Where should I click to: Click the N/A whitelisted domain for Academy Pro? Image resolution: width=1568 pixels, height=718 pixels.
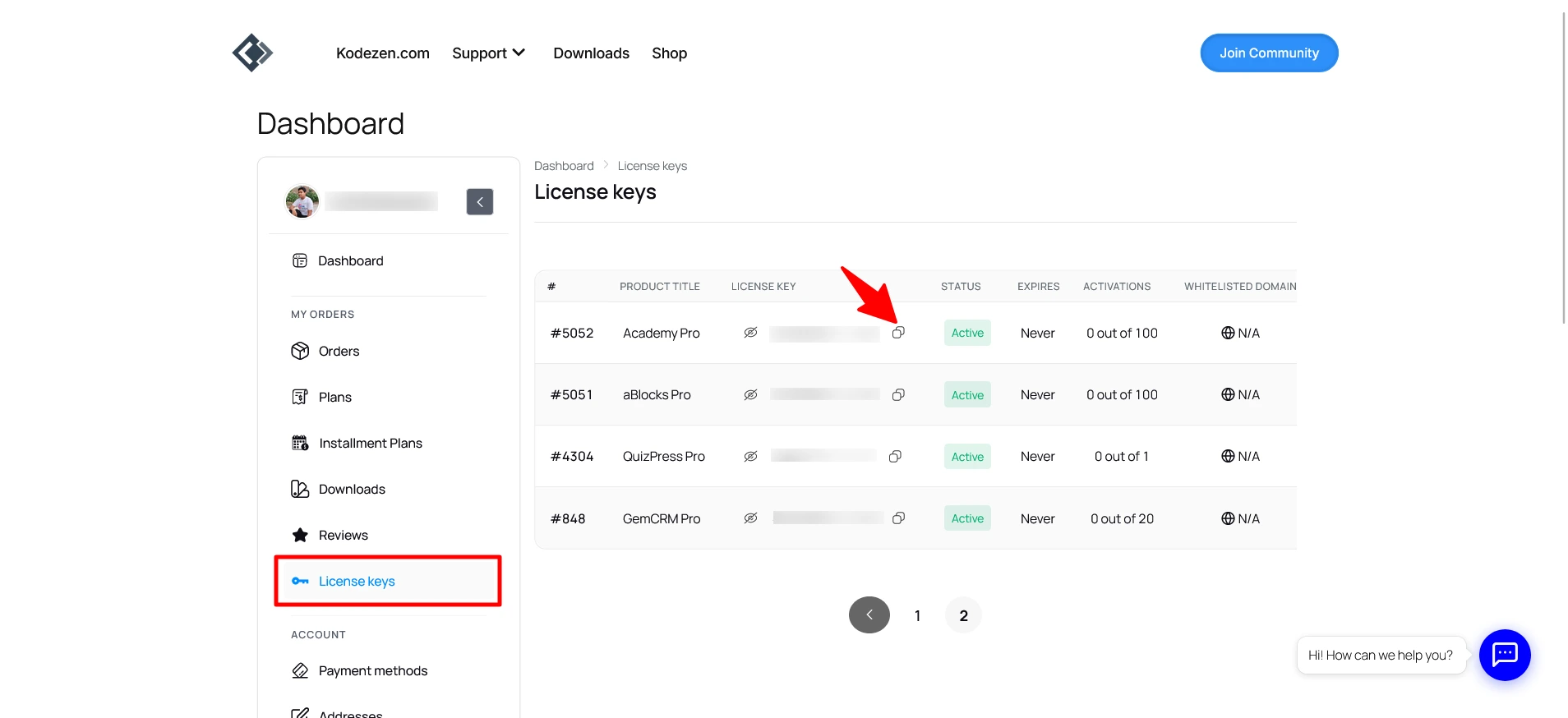click(x=1240, y=333)
